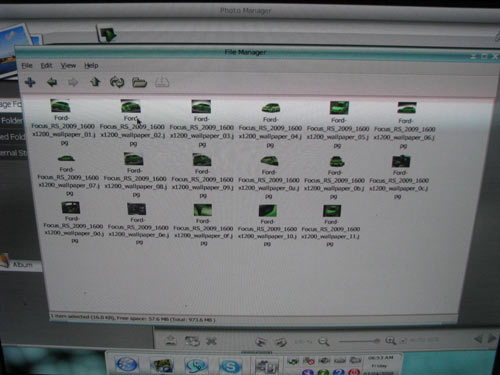Select thumbnail wallpaper_02.jpg
Viewport: 500px width, 375px height.
pos(130,106)
